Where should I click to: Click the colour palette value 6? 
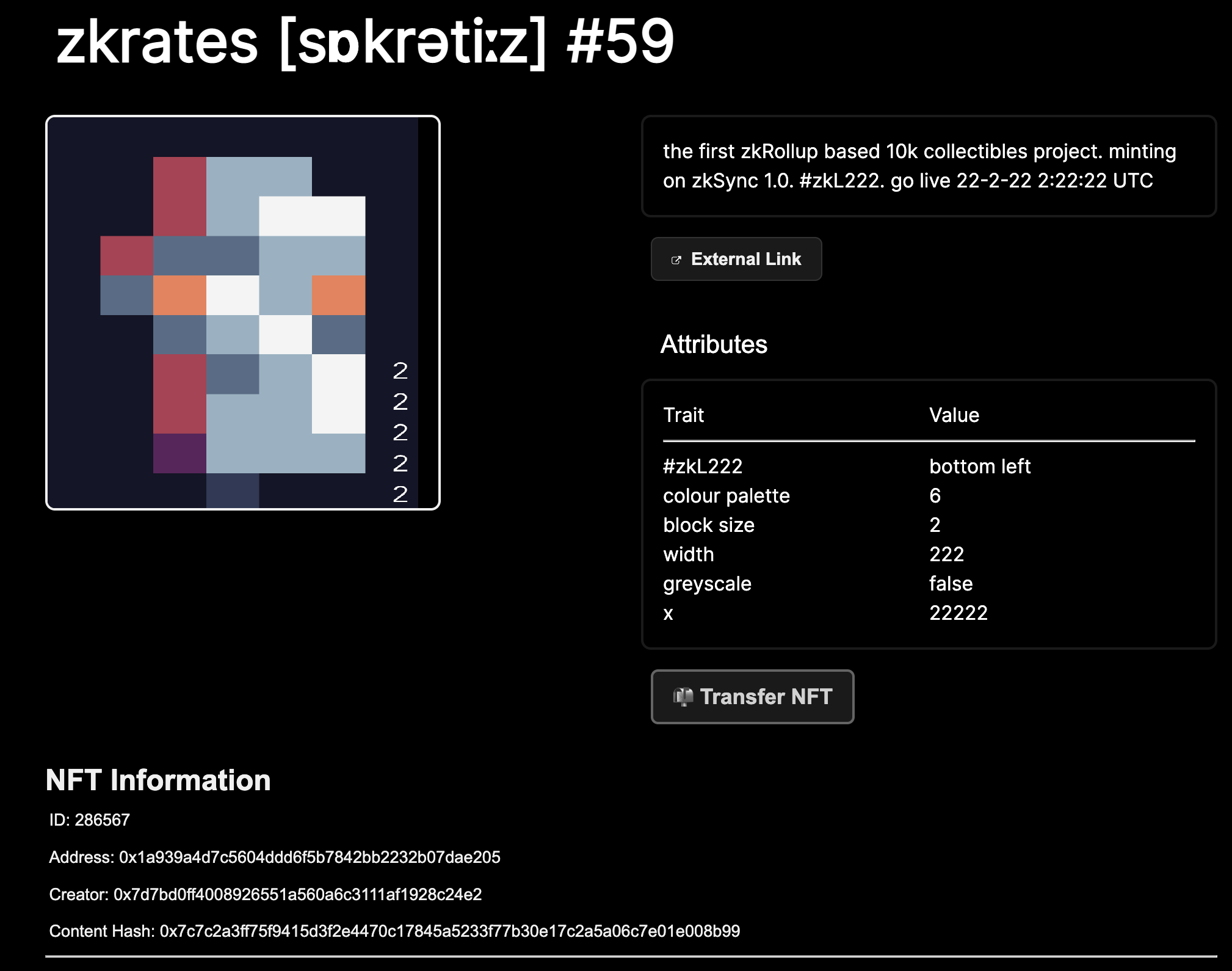pyautogui.click(x=935, y=496)
